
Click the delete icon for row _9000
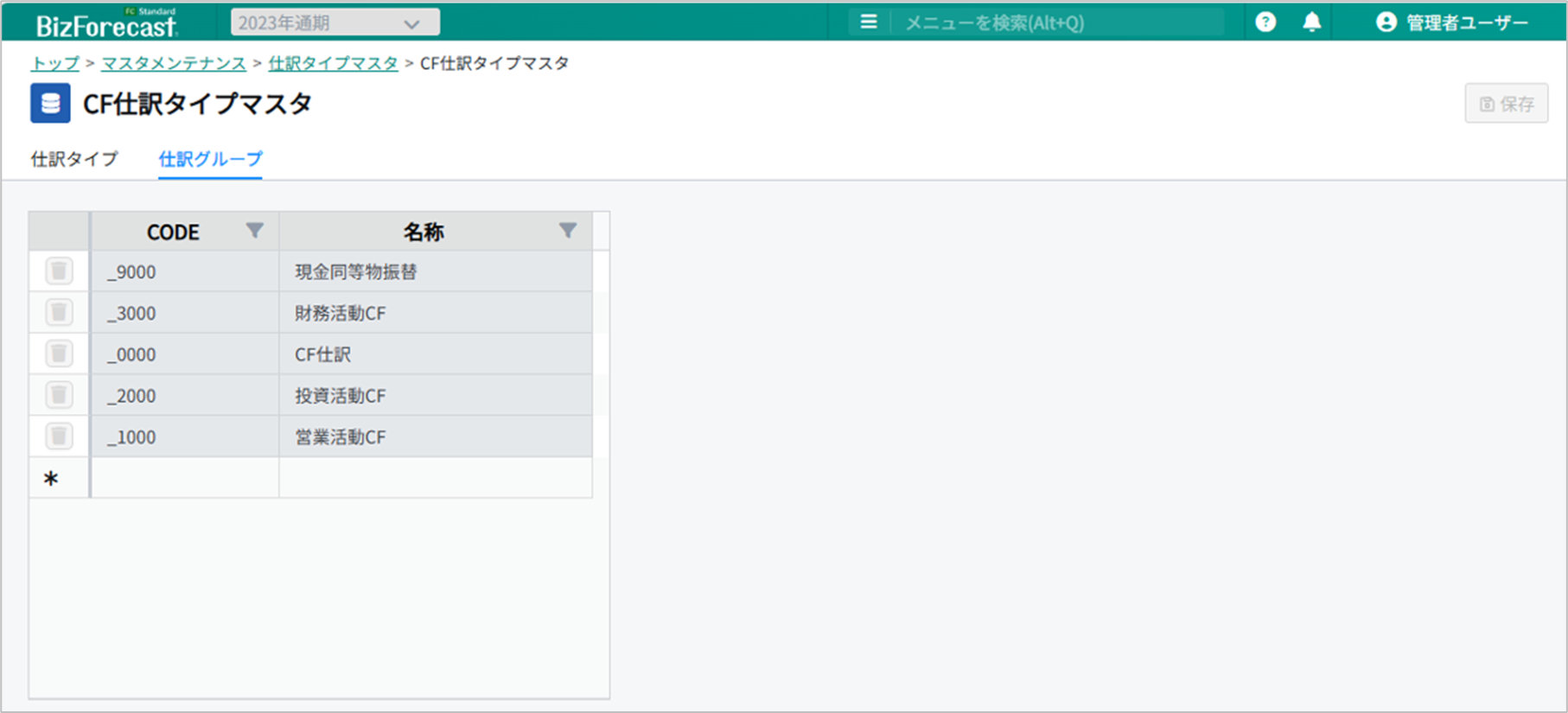pyautogui.click(x=59, y=271)
